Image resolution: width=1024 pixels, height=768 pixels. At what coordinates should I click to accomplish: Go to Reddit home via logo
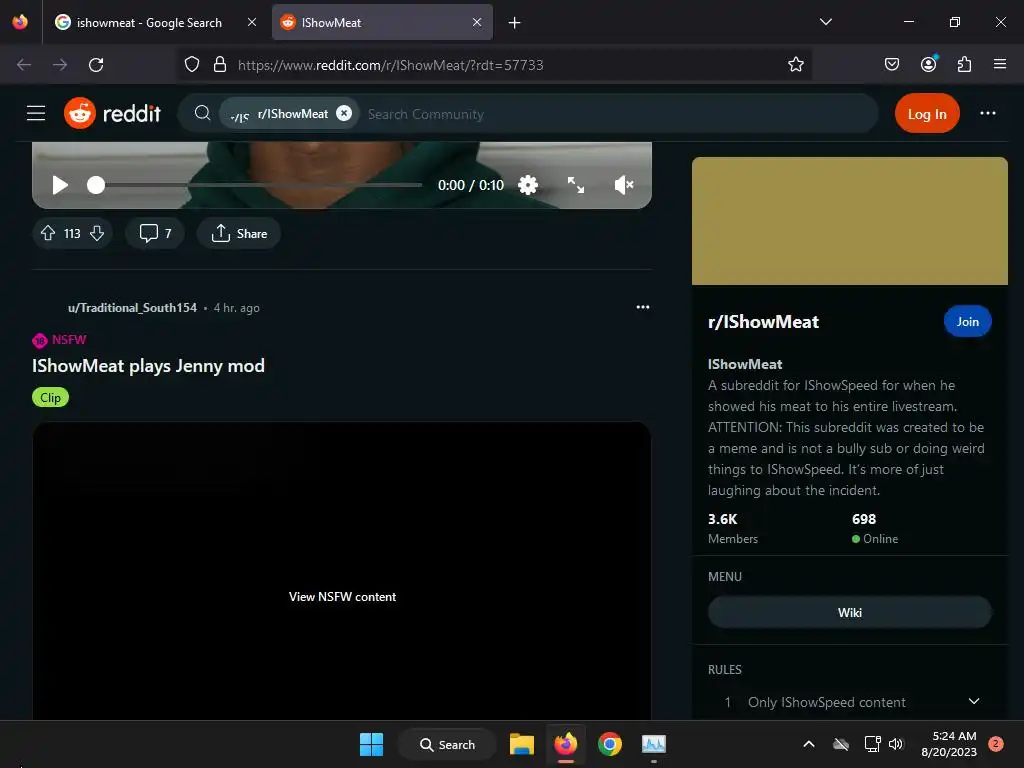pos(112,114)
